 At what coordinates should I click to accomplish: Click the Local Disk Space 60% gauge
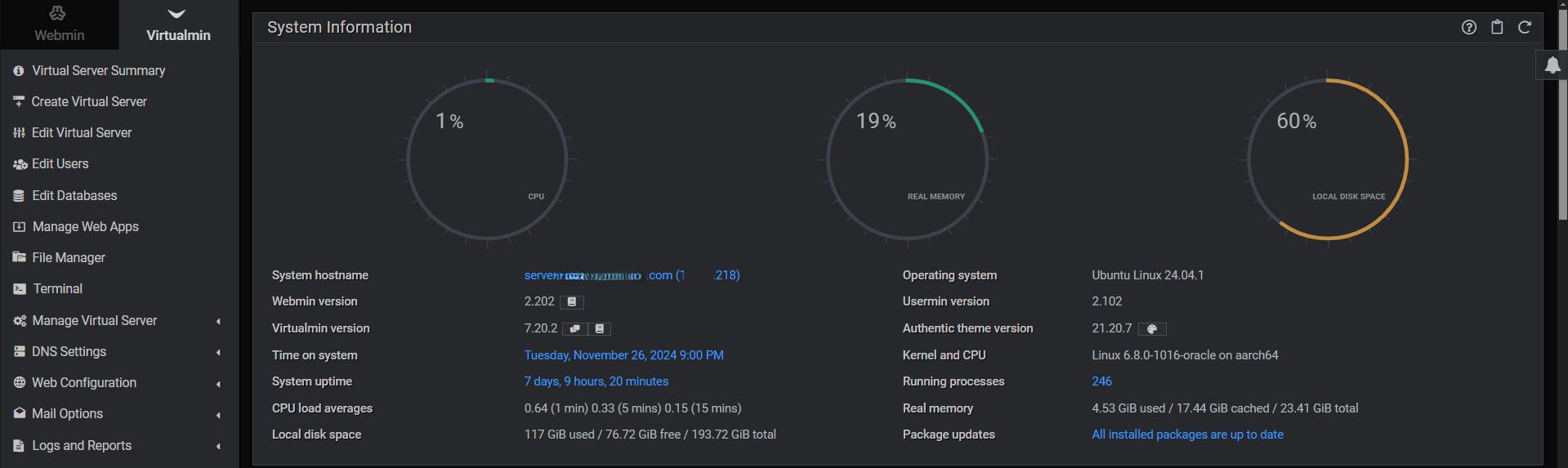[1328, 159]
